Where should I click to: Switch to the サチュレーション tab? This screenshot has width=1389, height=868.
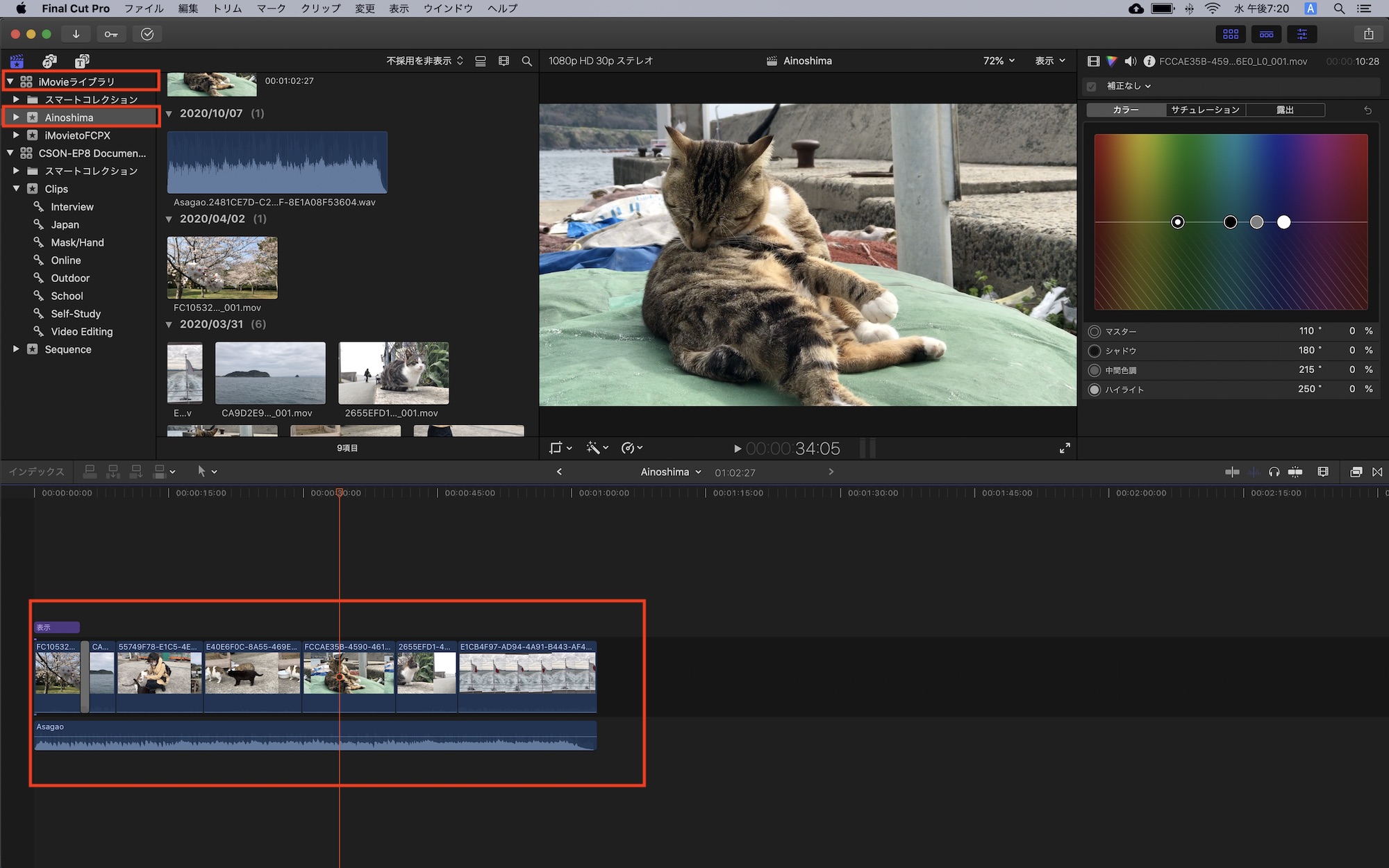1205,110
